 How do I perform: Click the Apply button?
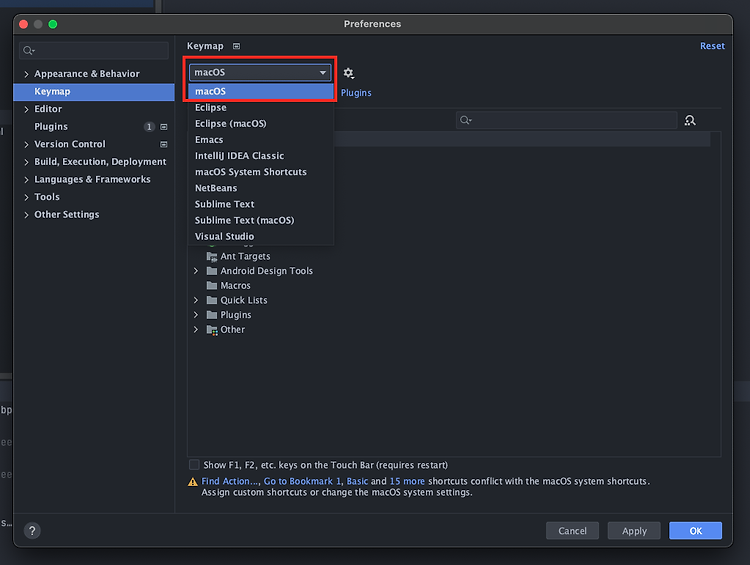pyautogui.click(x=634, y=531)
